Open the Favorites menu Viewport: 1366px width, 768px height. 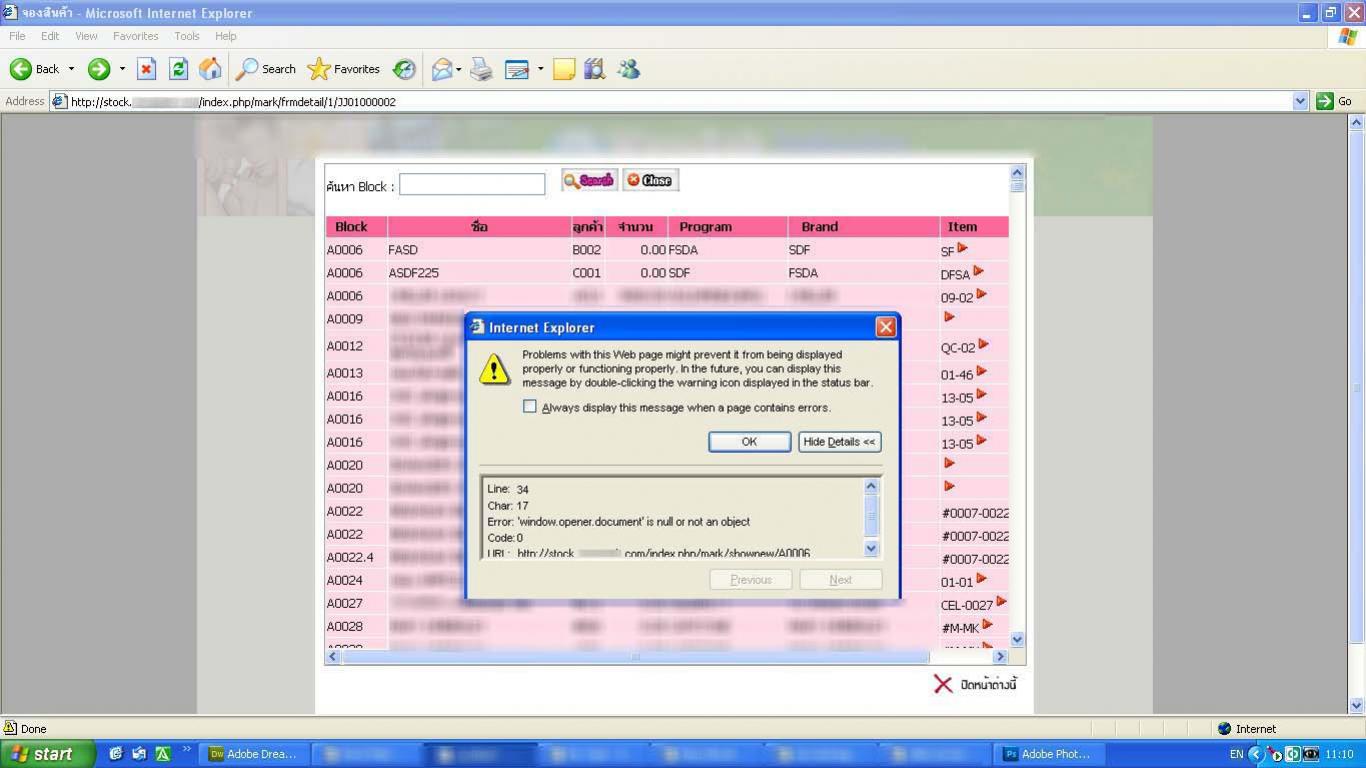pos(136,36)
